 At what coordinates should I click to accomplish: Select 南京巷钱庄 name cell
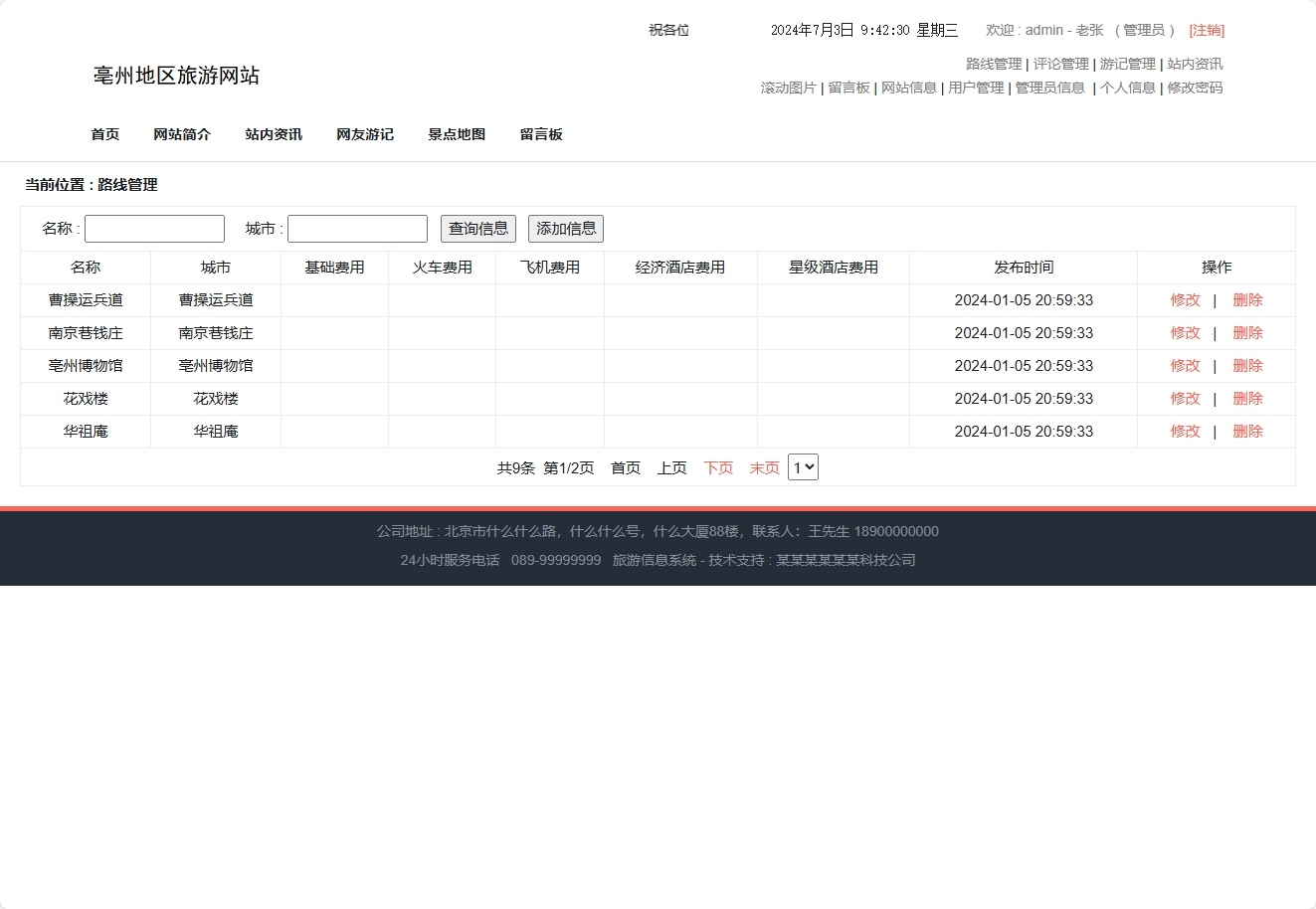[x=86, y=333]
